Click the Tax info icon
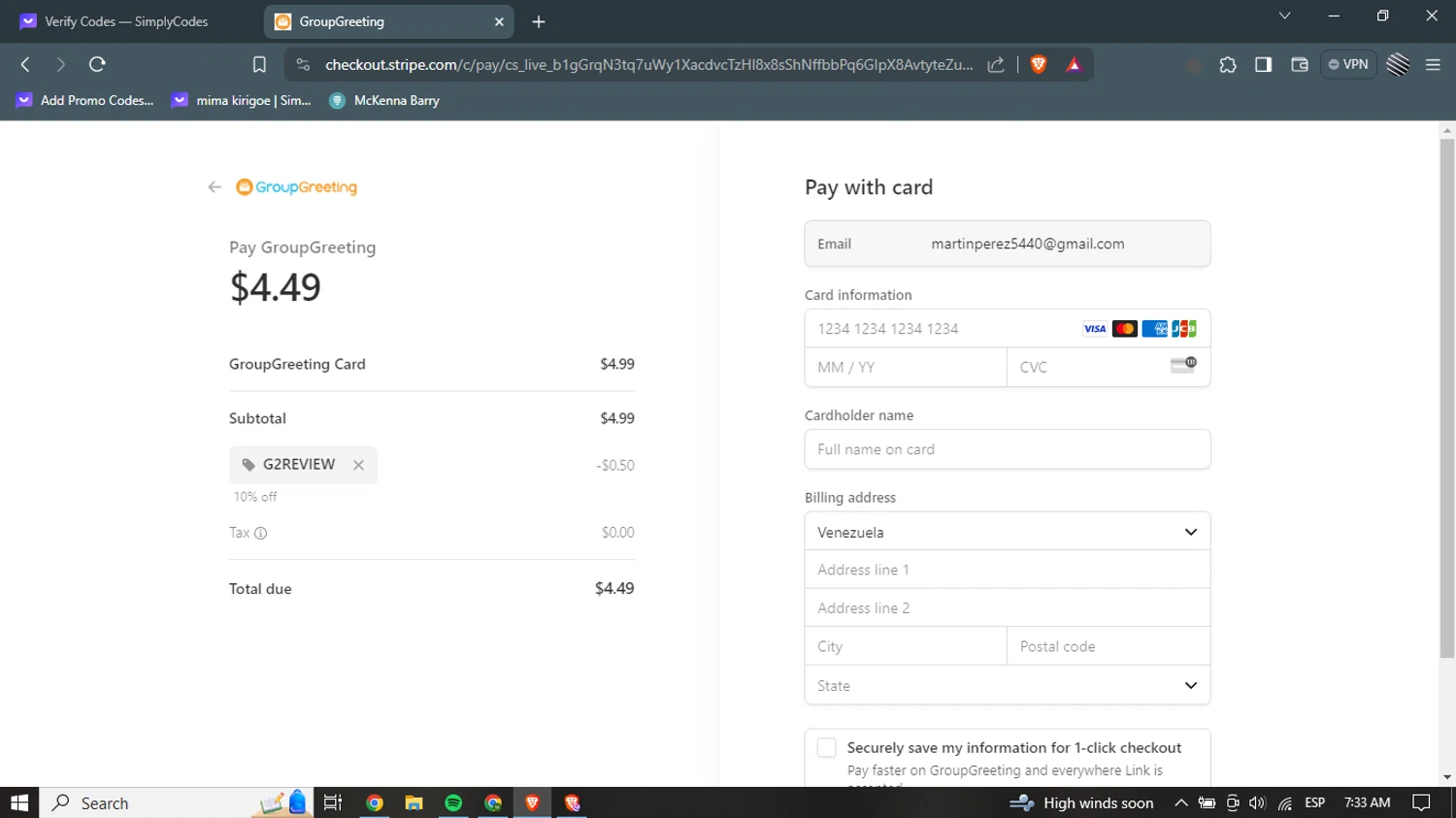The image size is (1456, 818). (x=260, y=533)
